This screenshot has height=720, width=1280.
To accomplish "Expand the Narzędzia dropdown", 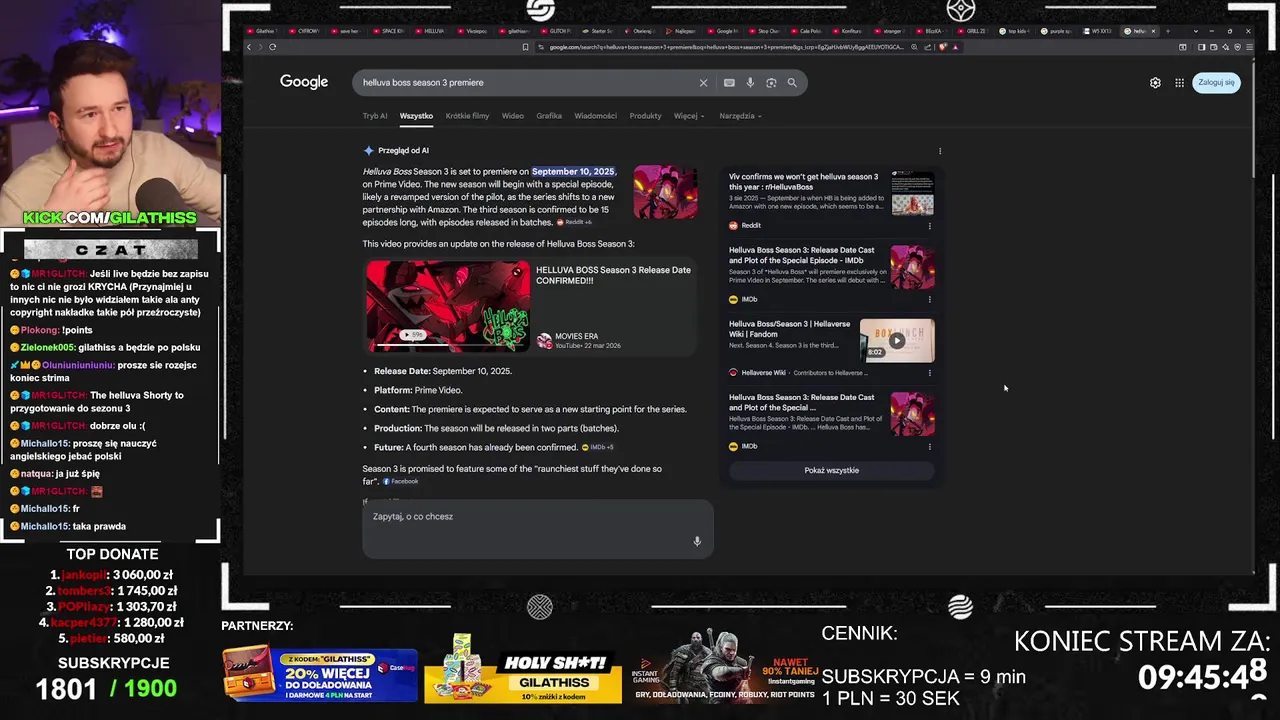I will click(740, 116).
